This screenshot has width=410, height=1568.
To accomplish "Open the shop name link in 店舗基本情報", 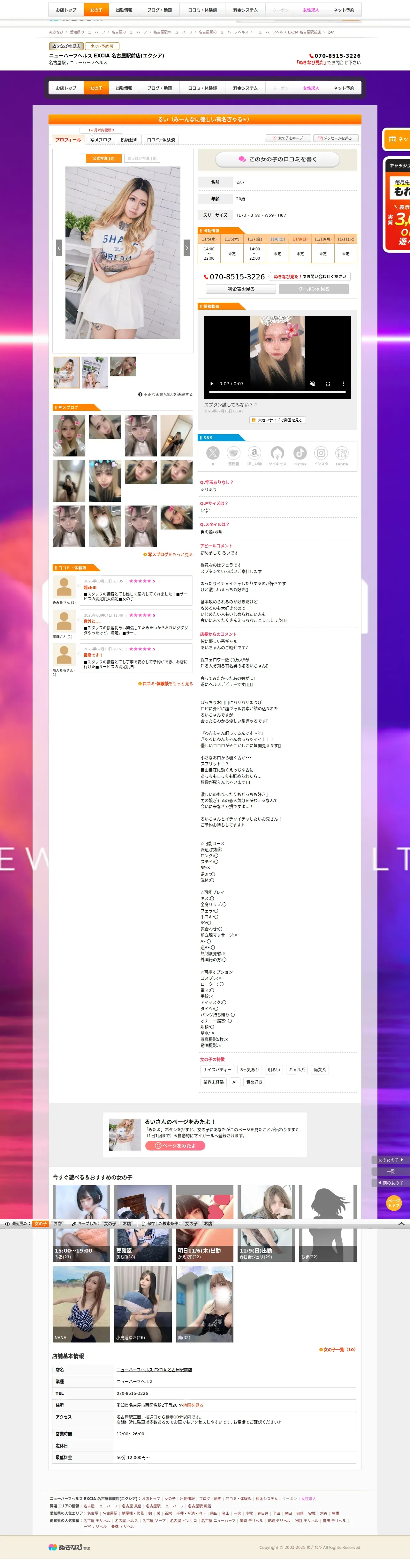I will coord(154,1370).
